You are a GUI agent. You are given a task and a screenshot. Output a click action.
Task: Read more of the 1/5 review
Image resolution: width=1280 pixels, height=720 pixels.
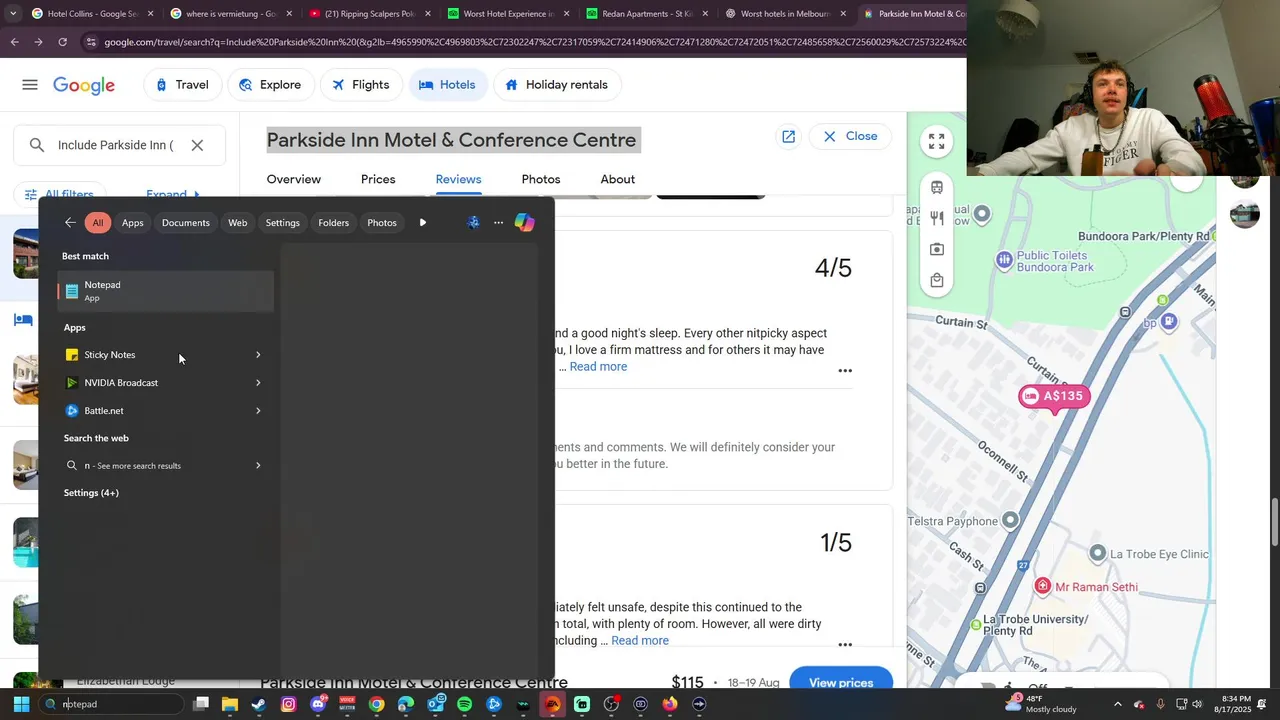pyautogui.click(x=640, y=641)
